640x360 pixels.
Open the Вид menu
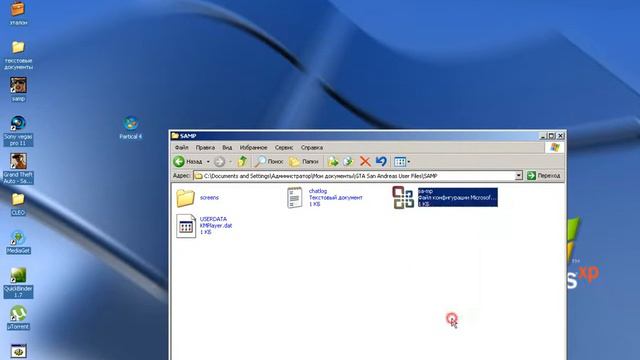pyautogui.click(x=227, y=147)
